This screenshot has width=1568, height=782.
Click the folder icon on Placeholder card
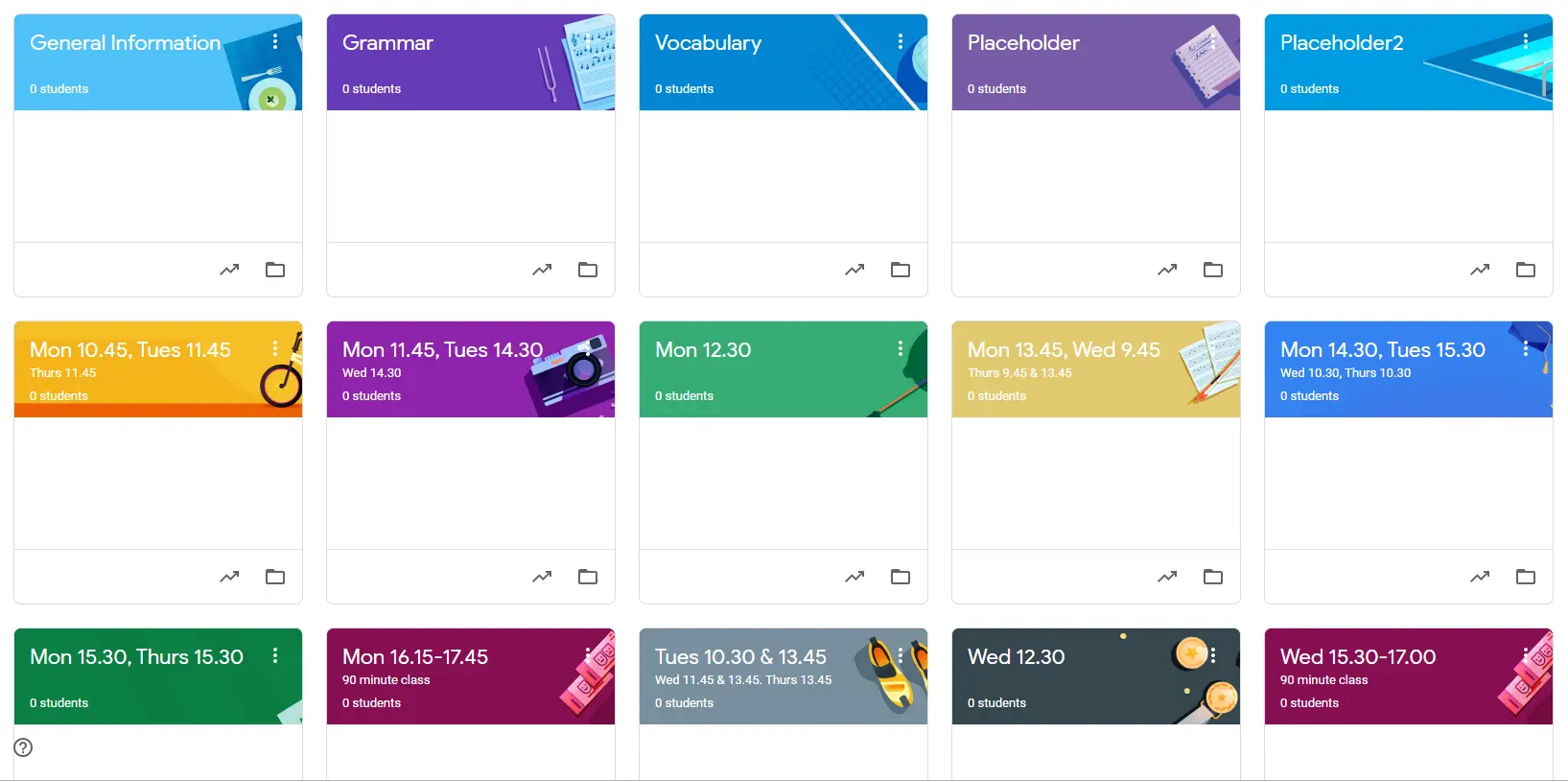click(x=1213, y=270)
